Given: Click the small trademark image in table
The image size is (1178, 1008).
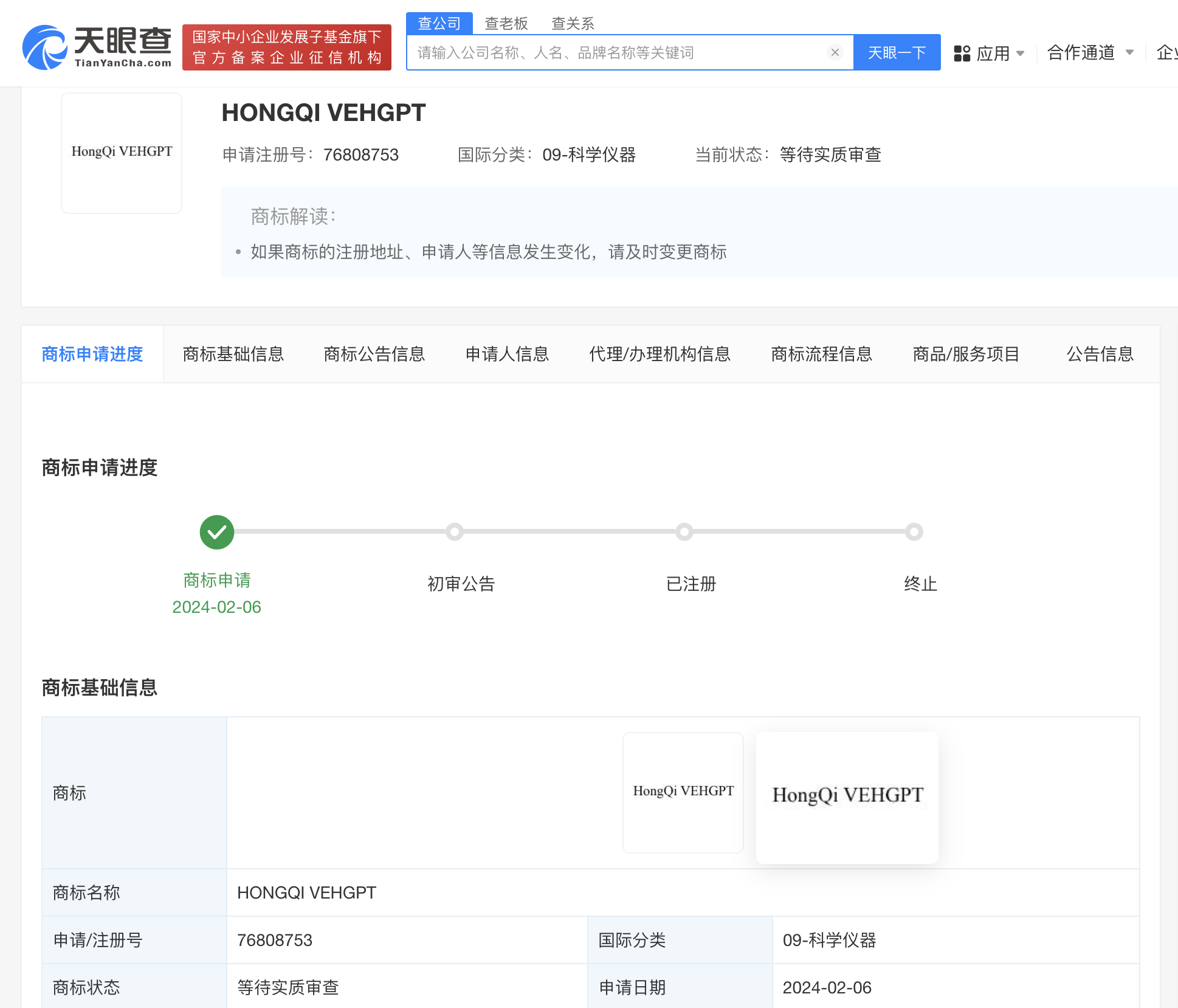Looking at the screenshot, I should tap(683, 792).
